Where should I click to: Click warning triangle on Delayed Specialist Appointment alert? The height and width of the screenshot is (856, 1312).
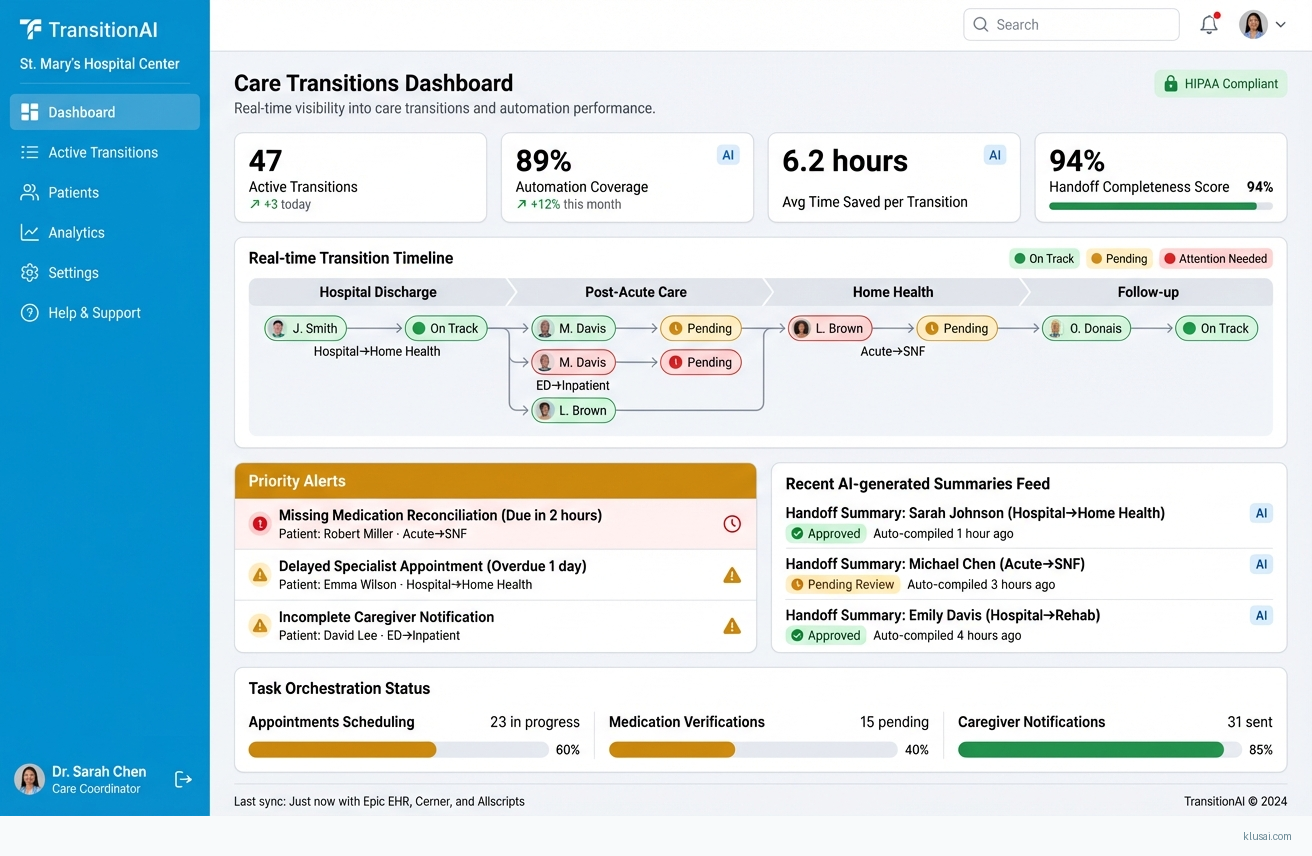tap(732, 575)
